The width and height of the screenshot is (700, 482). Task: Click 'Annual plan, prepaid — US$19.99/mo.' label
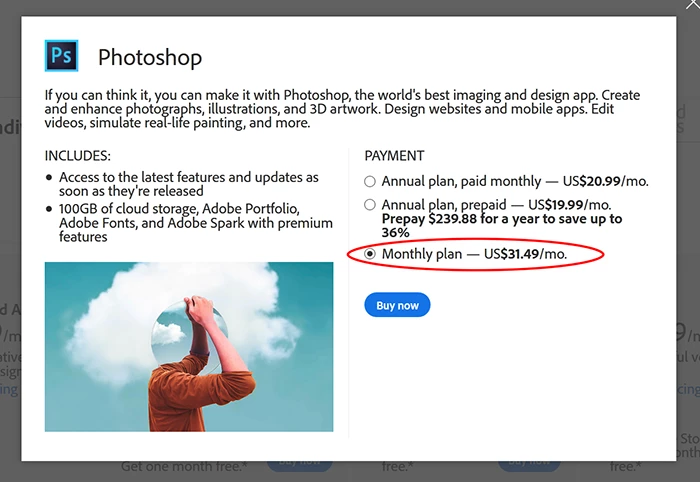coord(496,205)
